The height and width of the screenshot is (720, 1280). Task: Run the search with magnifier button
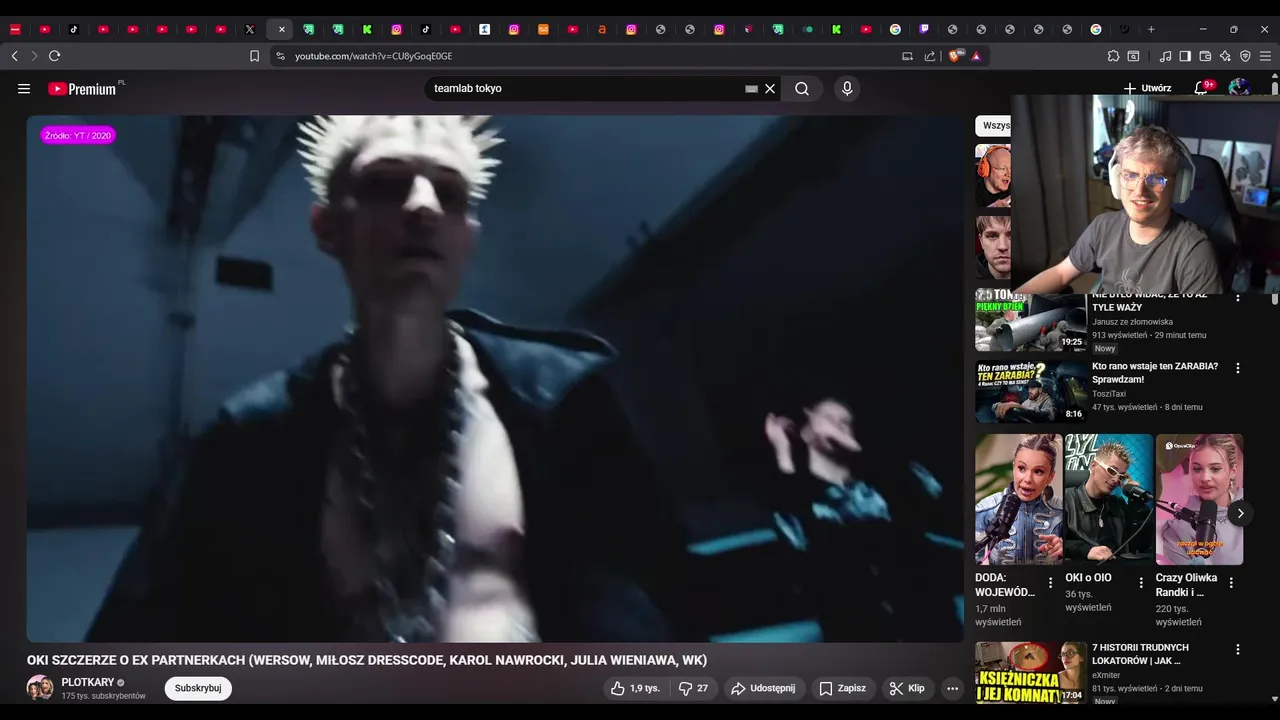coord(802,89)
